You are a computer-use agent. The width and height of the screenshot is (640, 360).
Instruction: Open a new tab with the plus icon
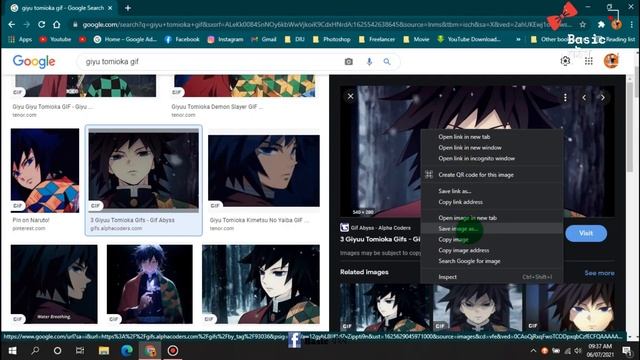[128, 8]
